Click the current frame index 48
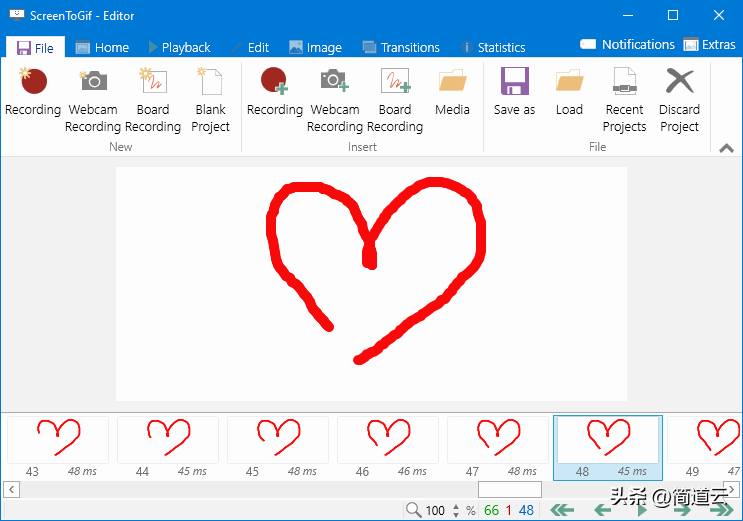The width and height of the screenshot is (743, 521). pos(526,511)
